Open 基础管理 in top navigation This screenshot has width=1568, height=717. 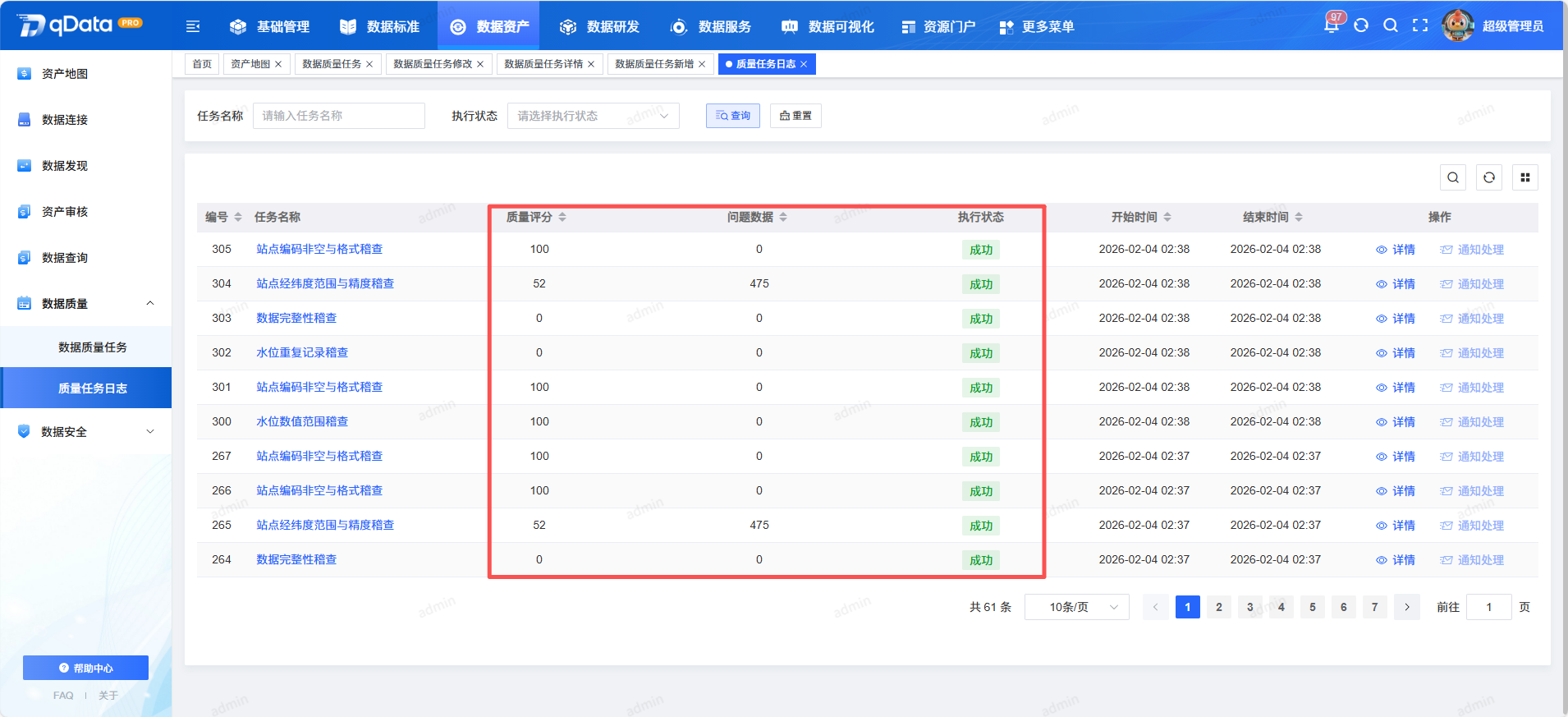pyautogui.click(x=270, y=27)
